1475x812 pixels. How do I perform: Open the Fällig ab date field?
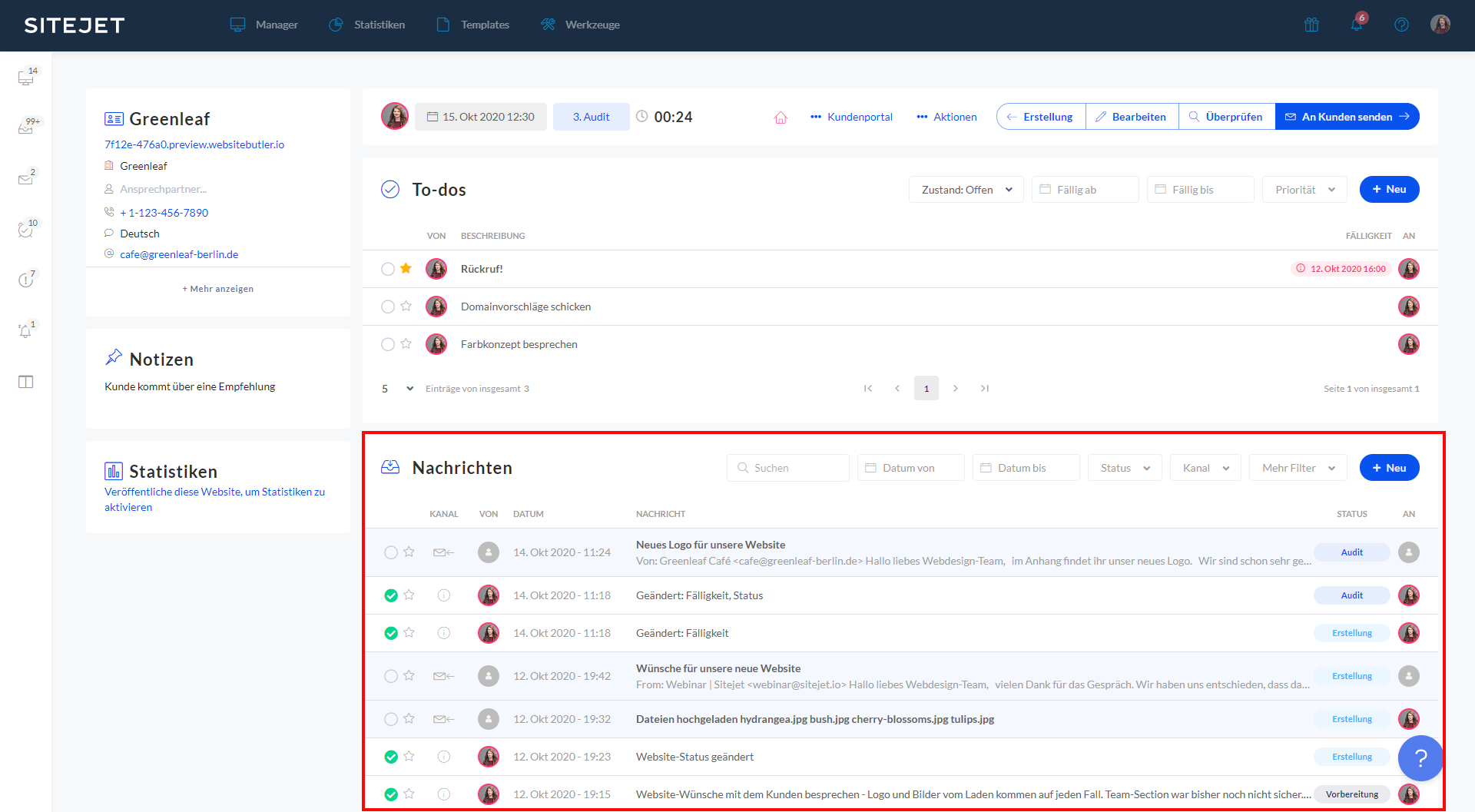[1086, 190]
